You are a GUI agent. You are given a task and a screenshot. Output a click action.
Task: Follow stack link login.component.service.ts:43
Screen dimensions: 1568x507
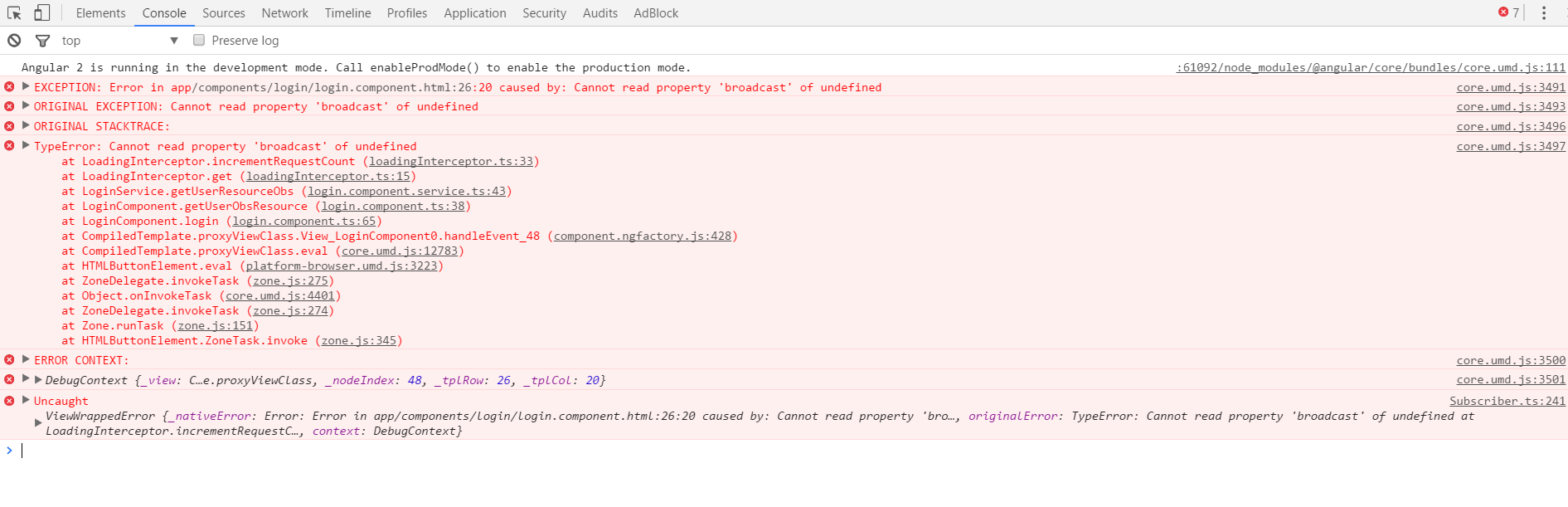click(406, 191)
